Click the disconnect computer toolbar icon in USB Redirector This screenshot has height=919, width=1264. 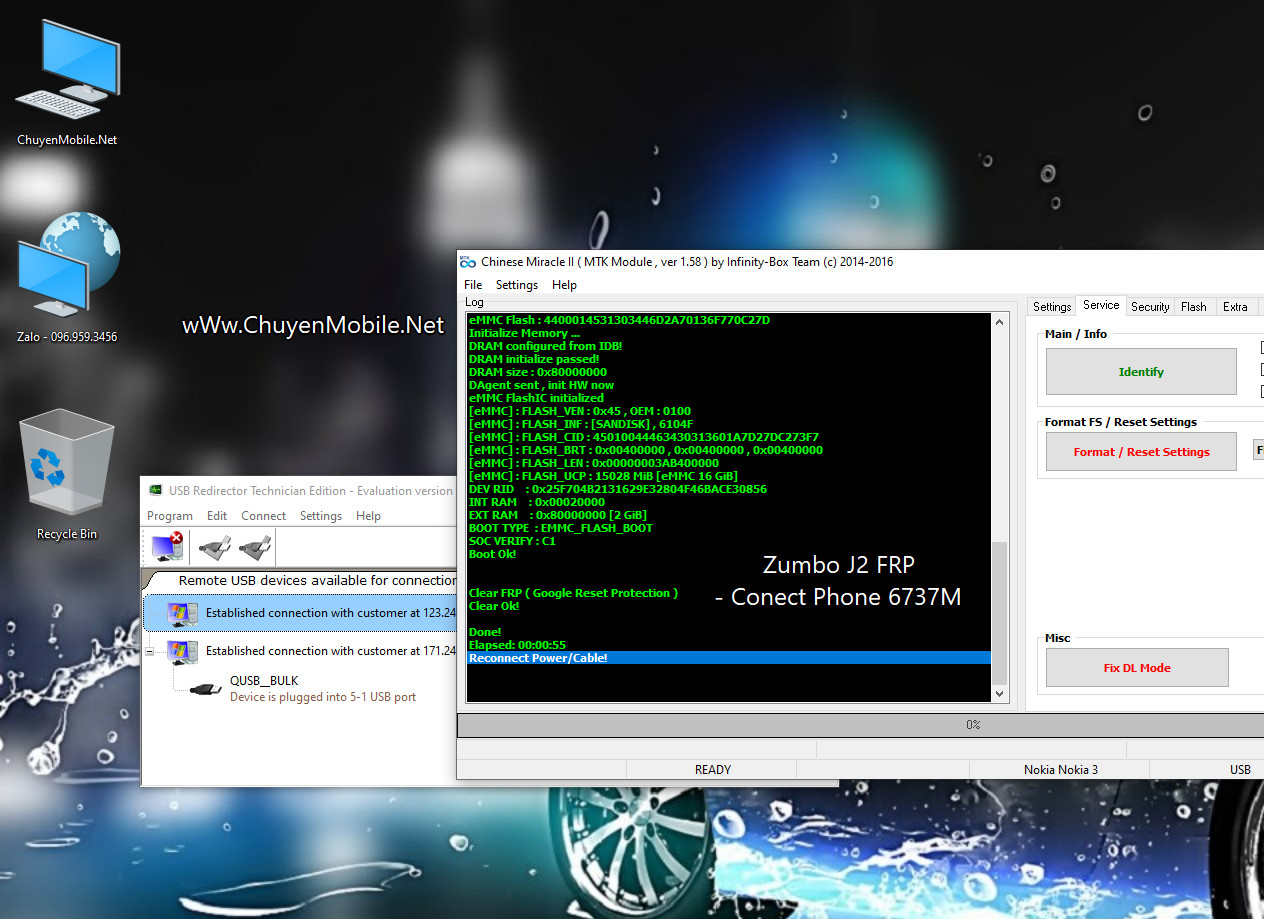167,547
